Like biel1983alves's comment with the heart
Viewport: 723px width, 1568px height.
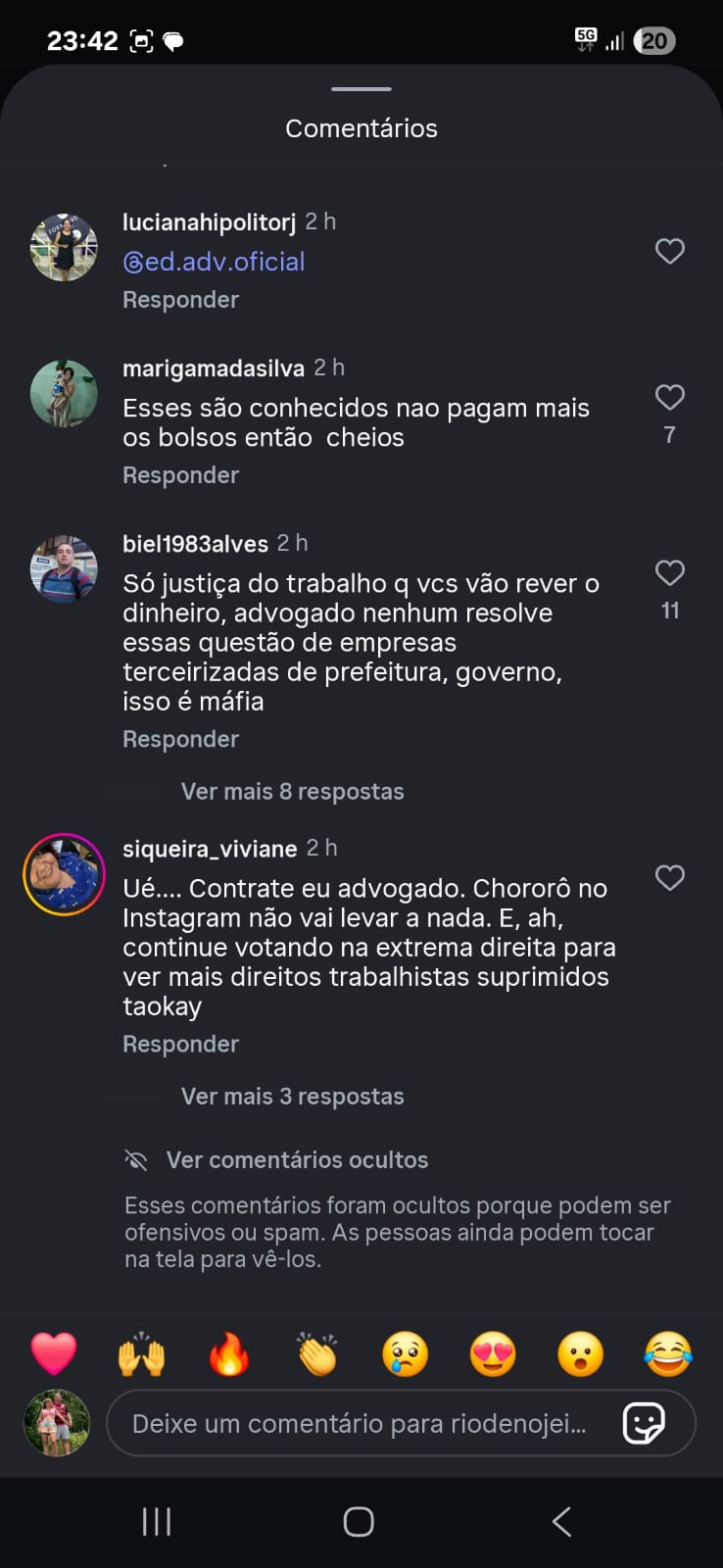(x=669, y=573)
